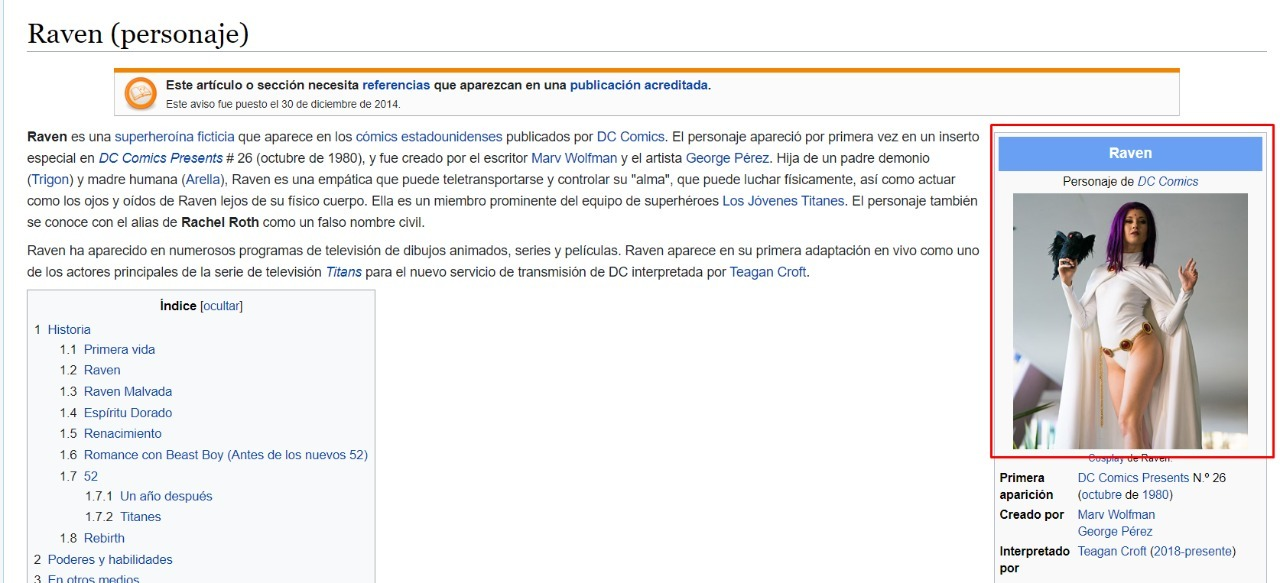Open 'DC Comics' link under infobox title

click(x=1168, y=181)
